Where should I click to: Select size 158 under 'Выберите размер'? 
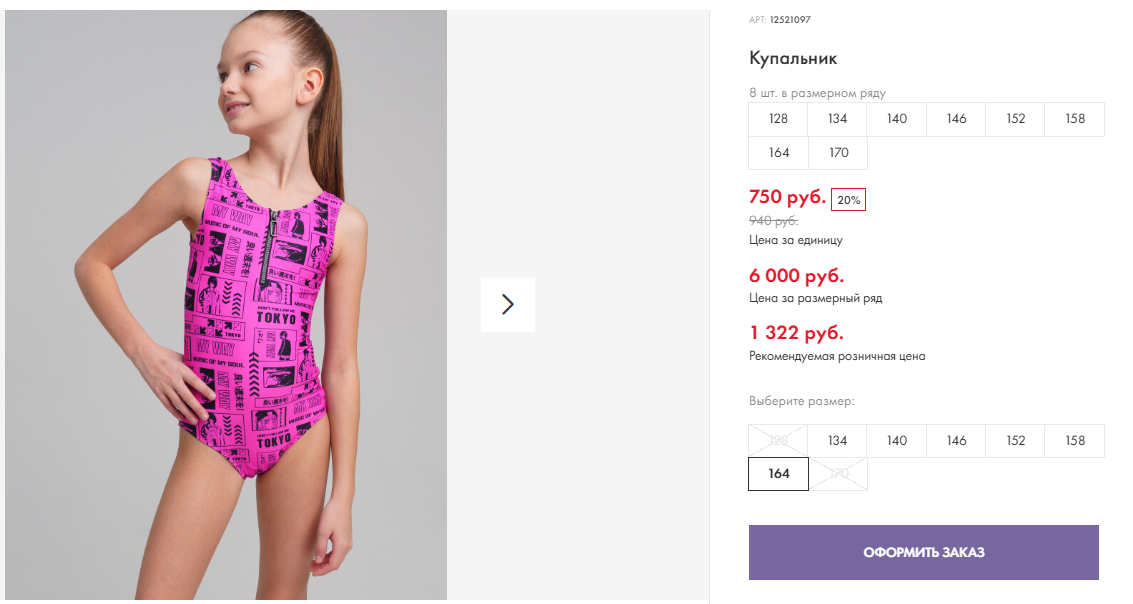coord(1075,441)
